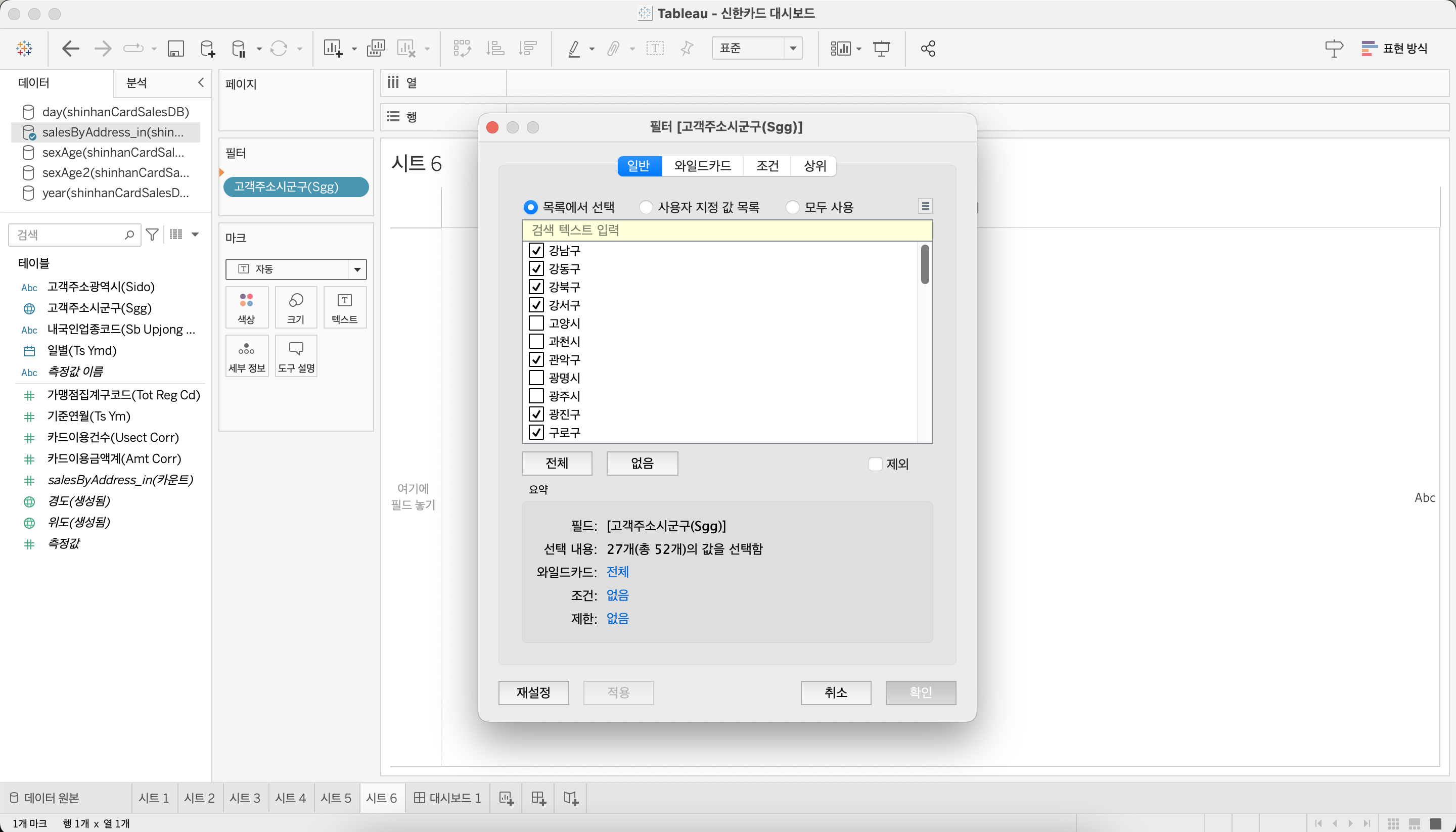This screenshot has width=1456, height=832.
Task: Click the new worksheet toolbar icon
Action: pos(333,49)
